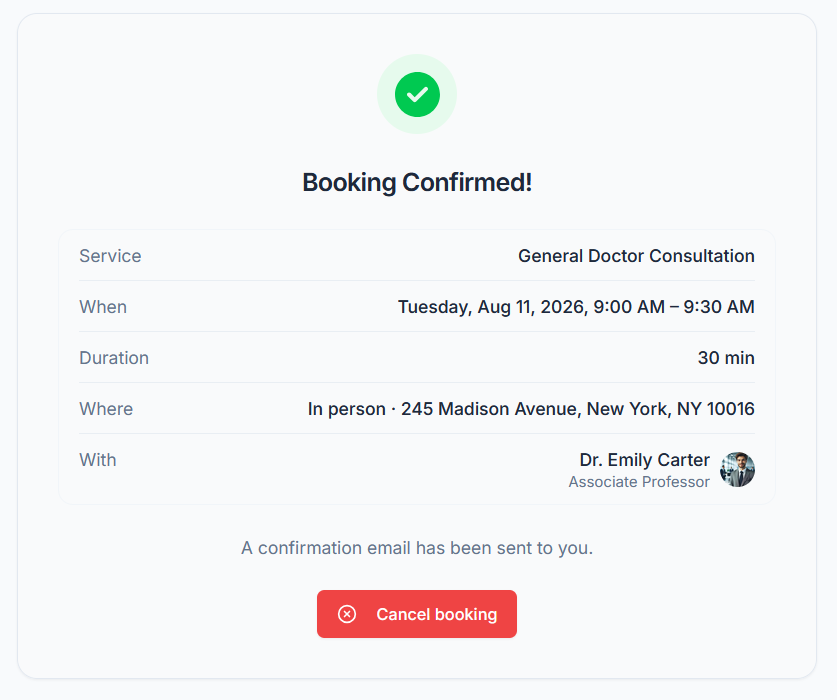
Task: Click the 9:30 AM end time text
Action: (718, 307)
